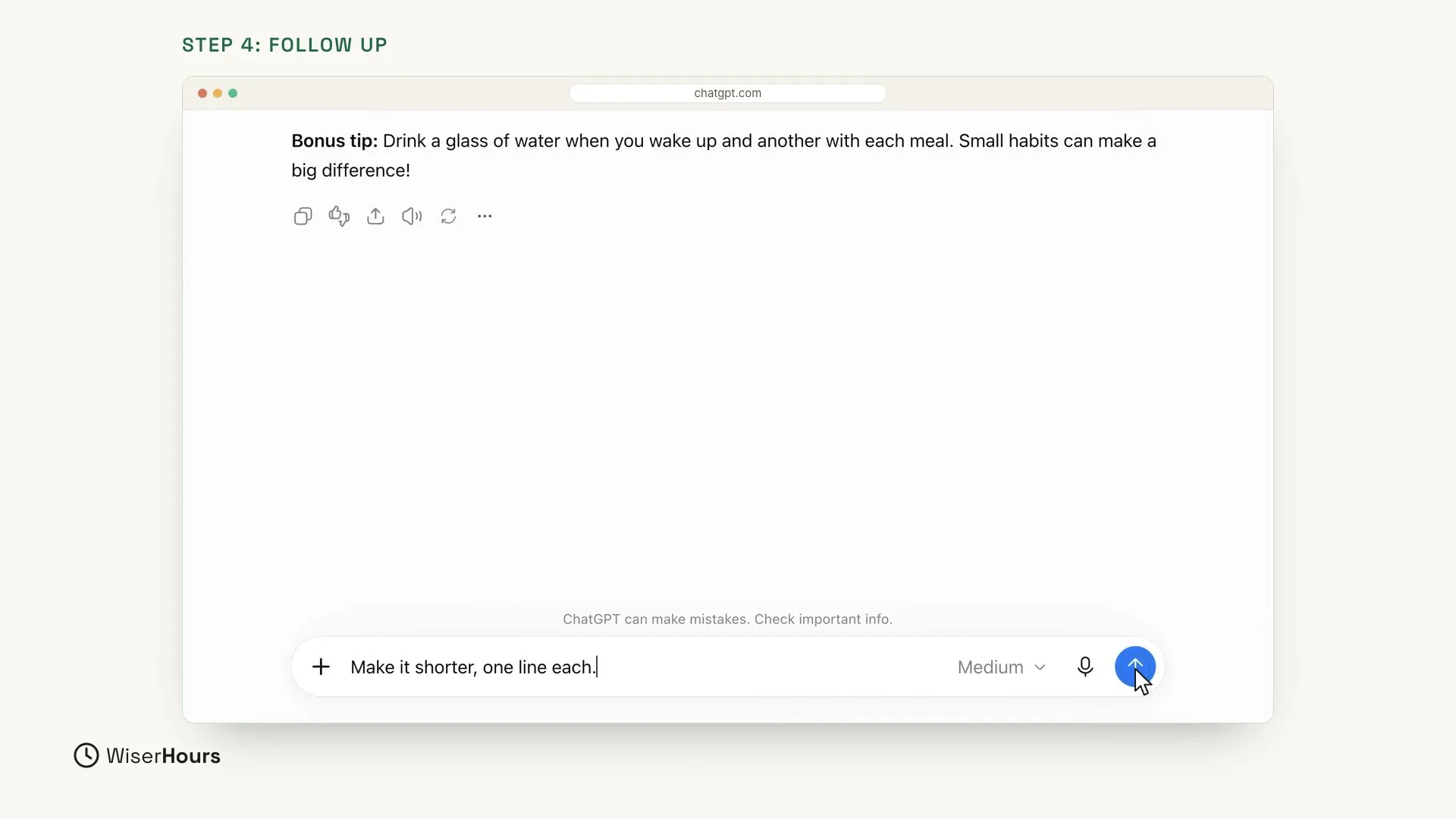Share the response with the upload icon
The height and width of the screenshot is (819, 1456).
tap(375, 216)
